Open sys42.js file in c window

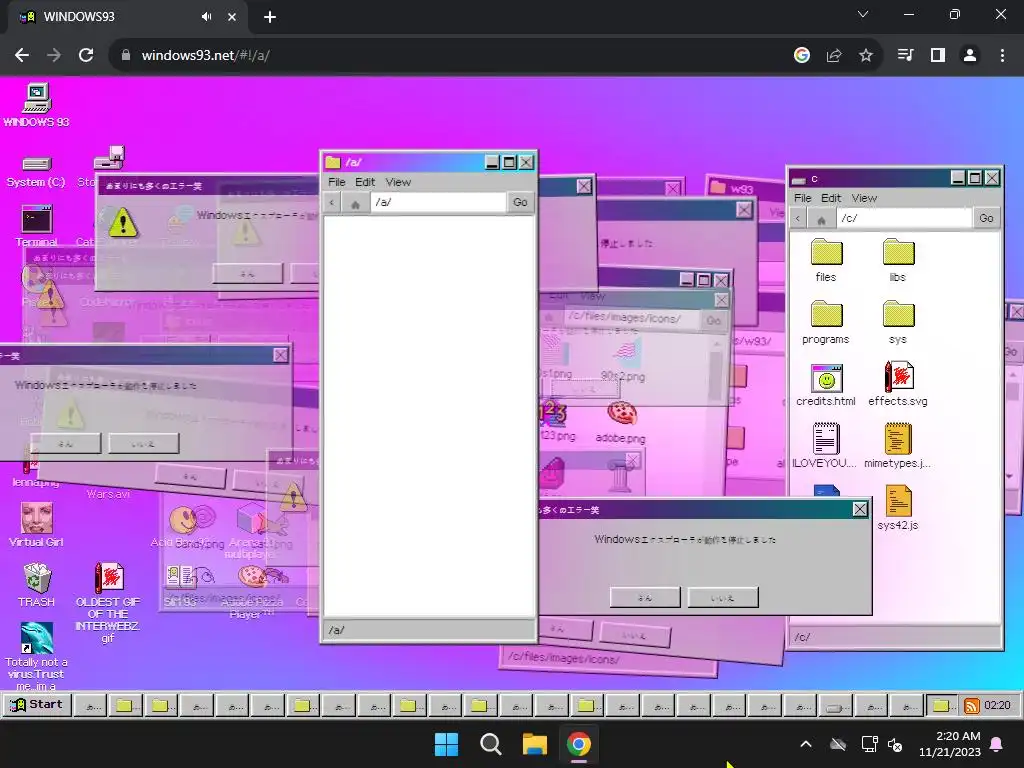pos(898,508)
